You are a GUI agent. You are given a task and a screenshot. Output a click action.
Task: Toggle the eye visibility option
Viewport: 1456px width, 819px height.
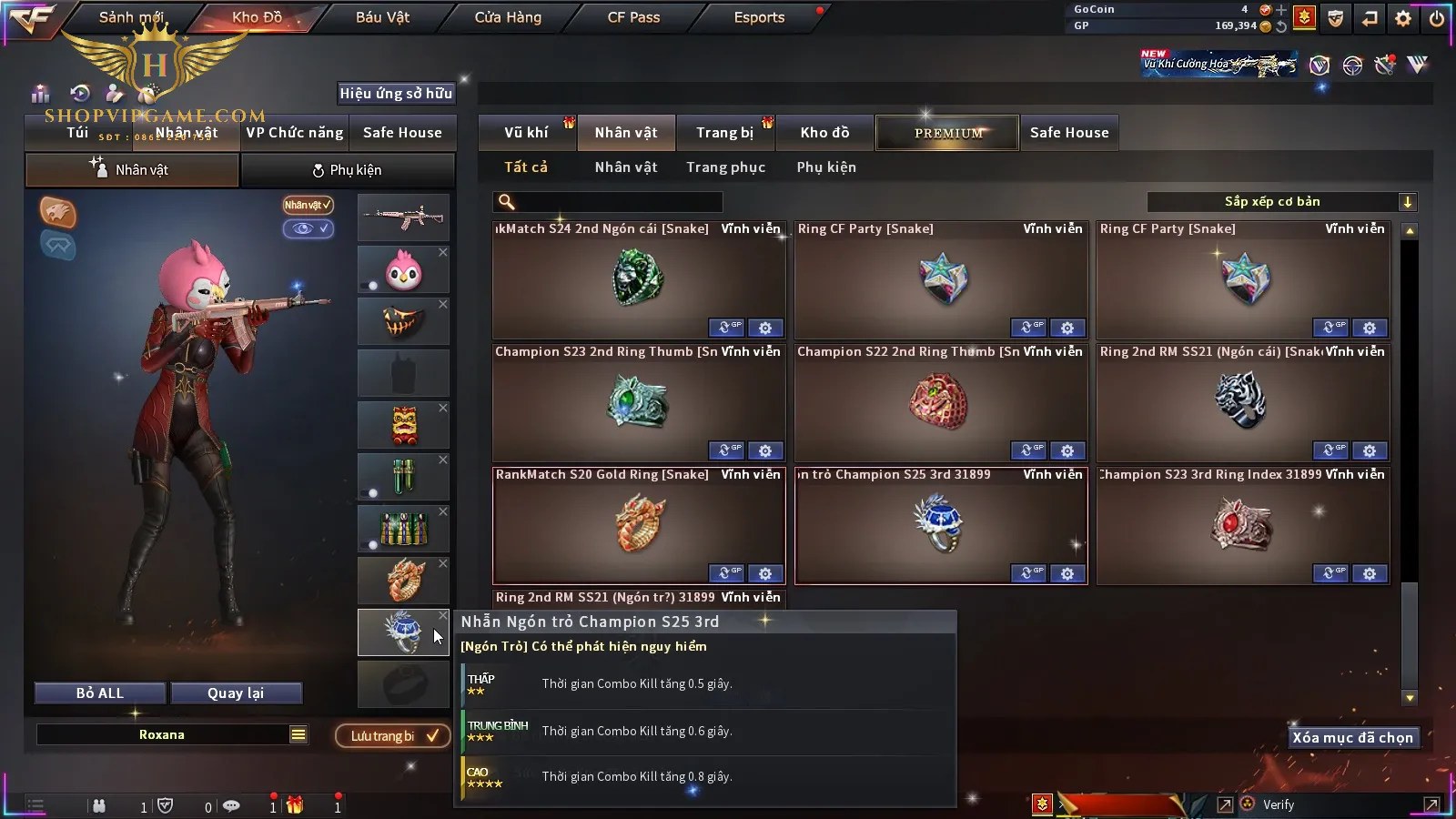click(x=308, y=228)
